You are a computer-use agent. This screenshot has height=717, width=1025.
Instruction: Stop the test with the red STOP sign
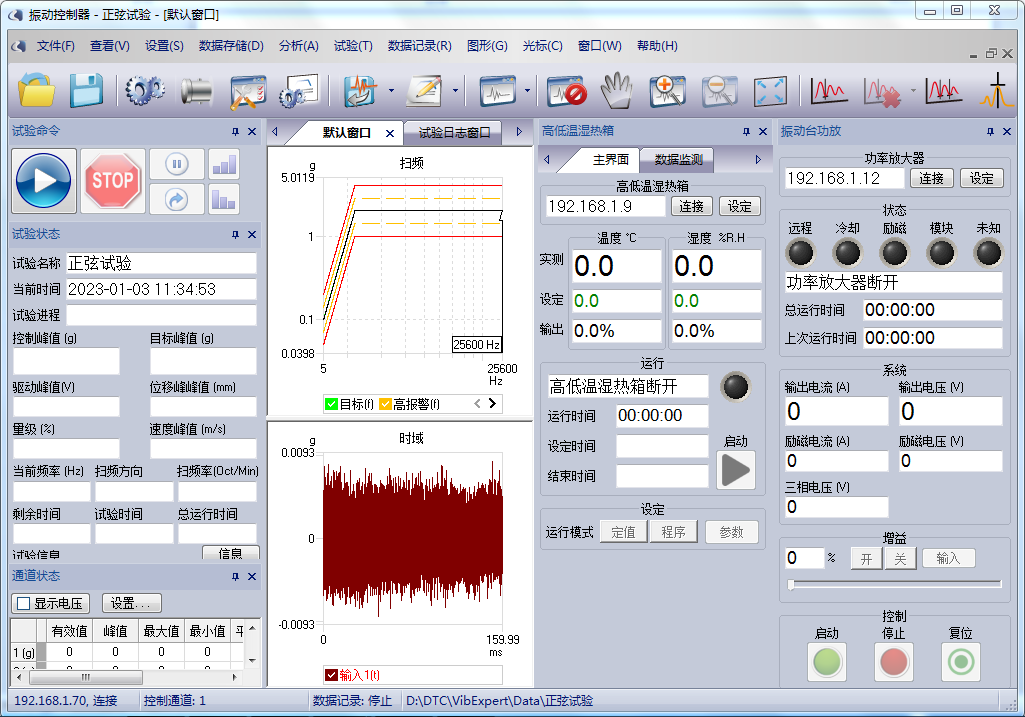tap(112, 181)
